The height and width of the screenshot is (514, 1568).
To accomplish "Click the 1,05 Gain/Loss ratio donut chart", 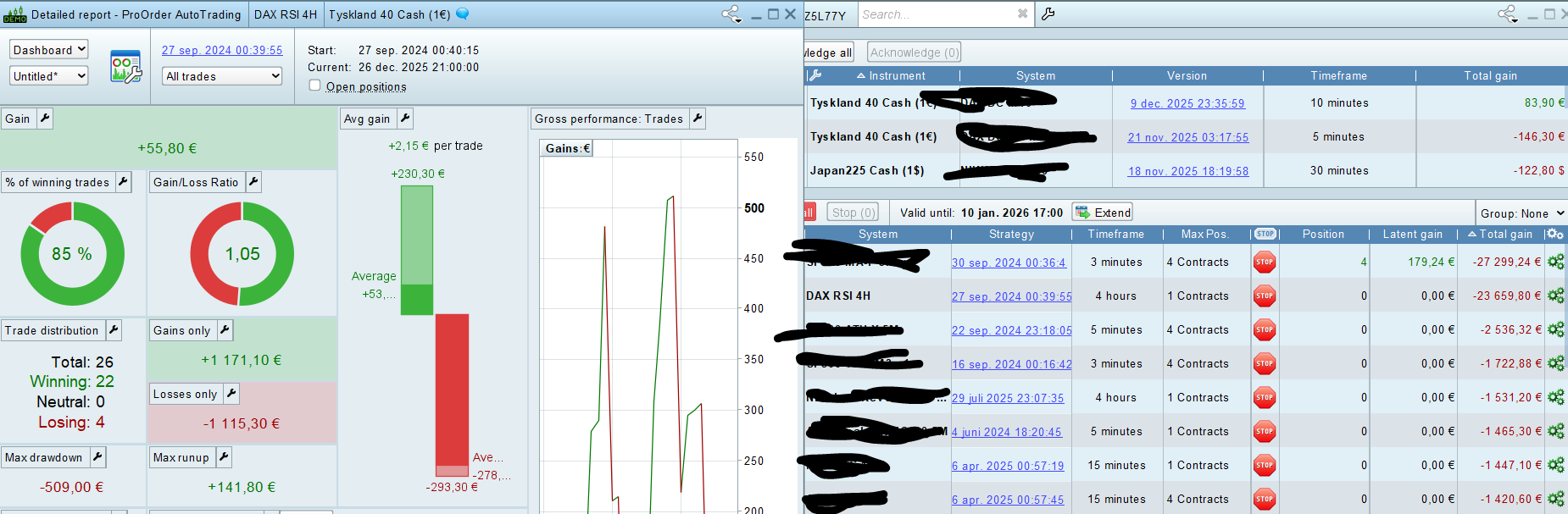I will (242, 253).
